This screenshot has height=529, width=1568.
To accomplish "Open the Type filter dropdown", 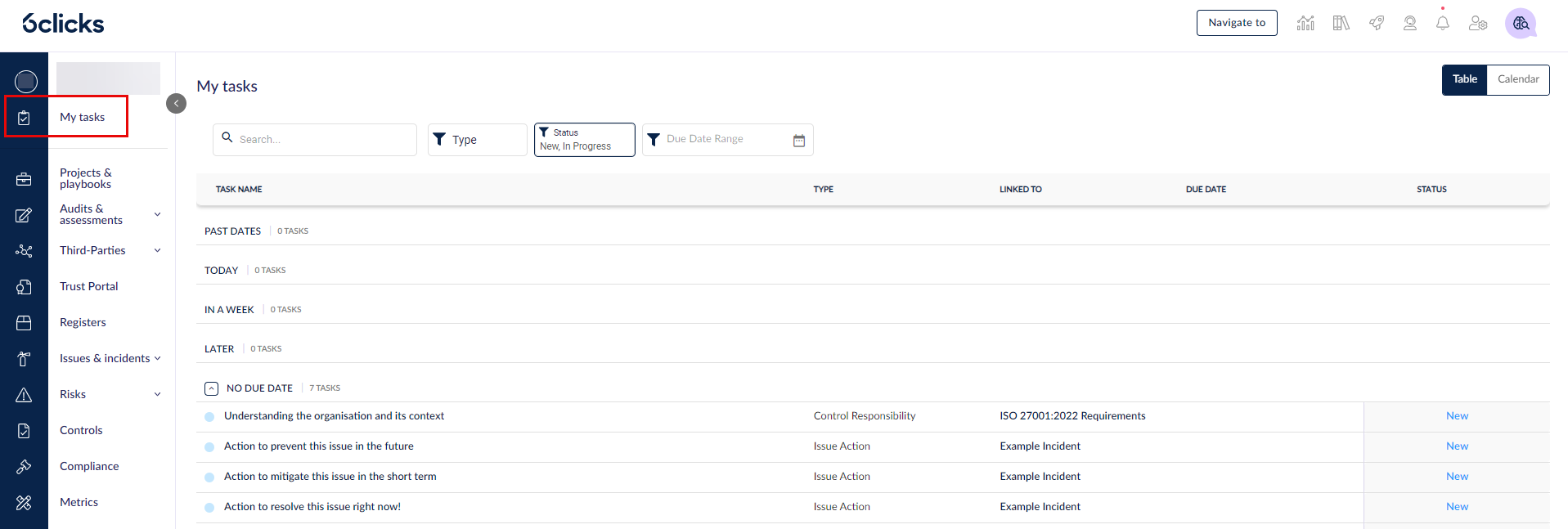I will pyautogui.click(x=477, y=140).
